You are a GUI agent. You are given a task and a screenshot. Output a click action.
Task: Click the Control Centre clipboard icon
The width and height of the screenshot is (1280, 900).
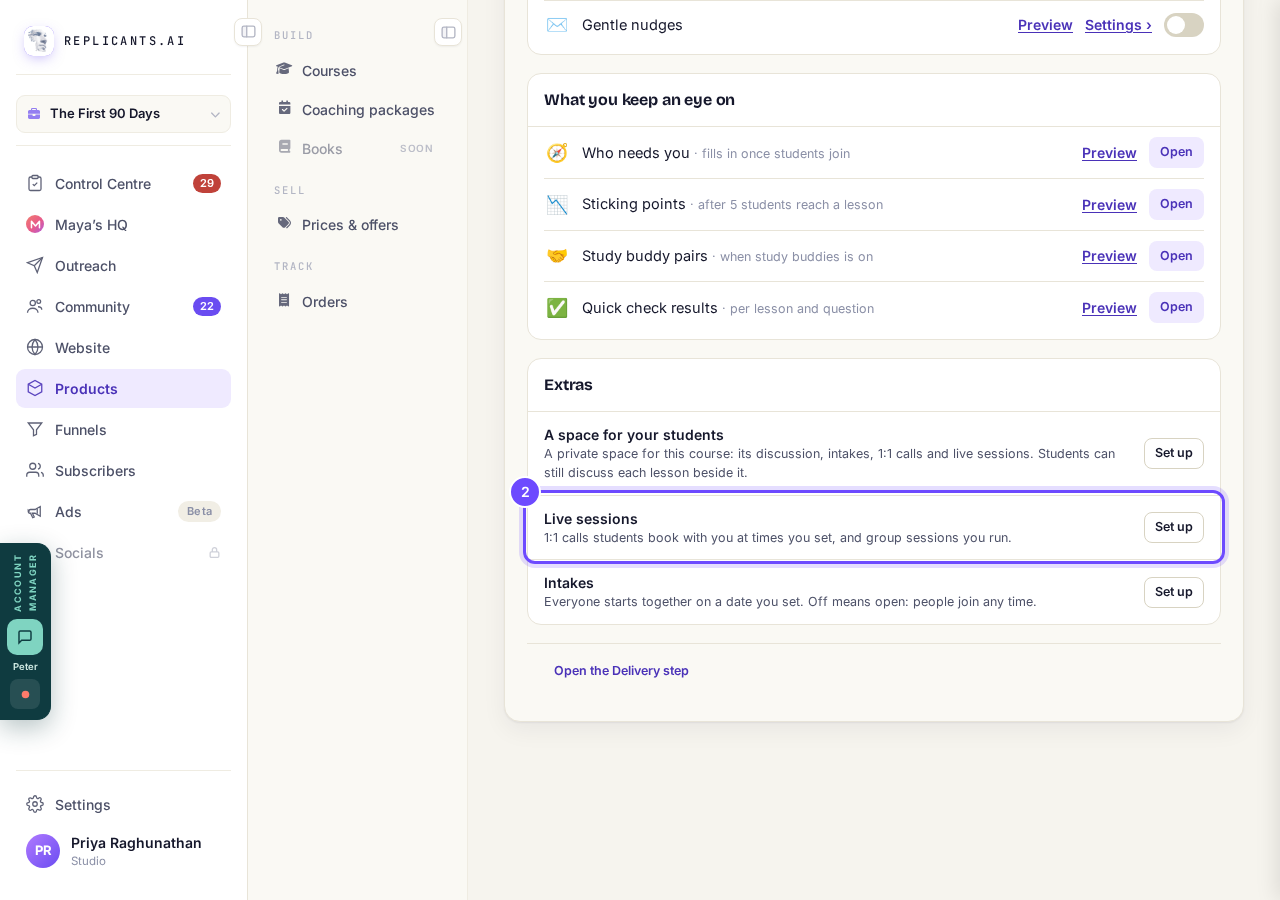35,183
